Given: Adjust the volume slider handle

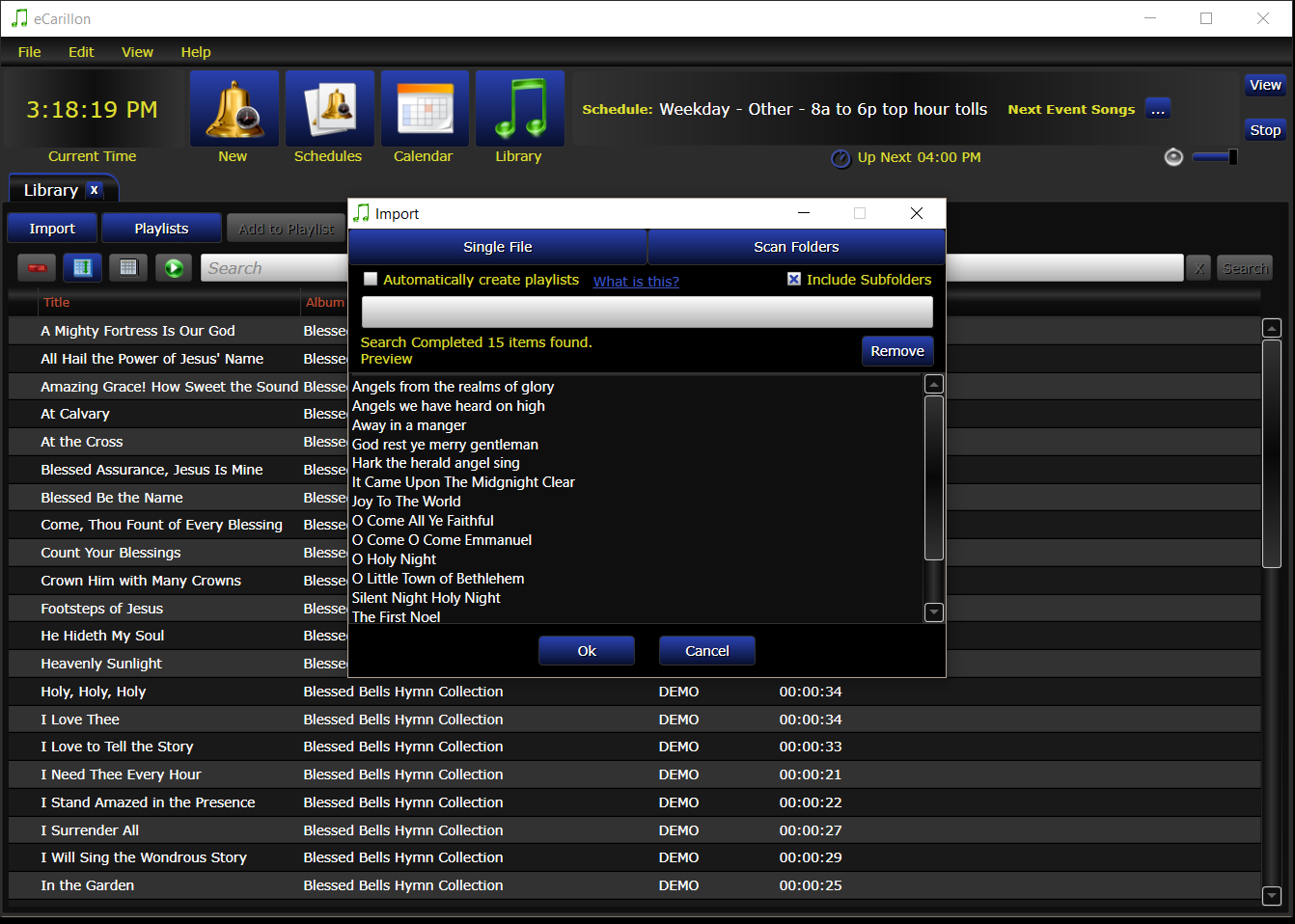Looking at the screenshot, I should click(1232, 157).
